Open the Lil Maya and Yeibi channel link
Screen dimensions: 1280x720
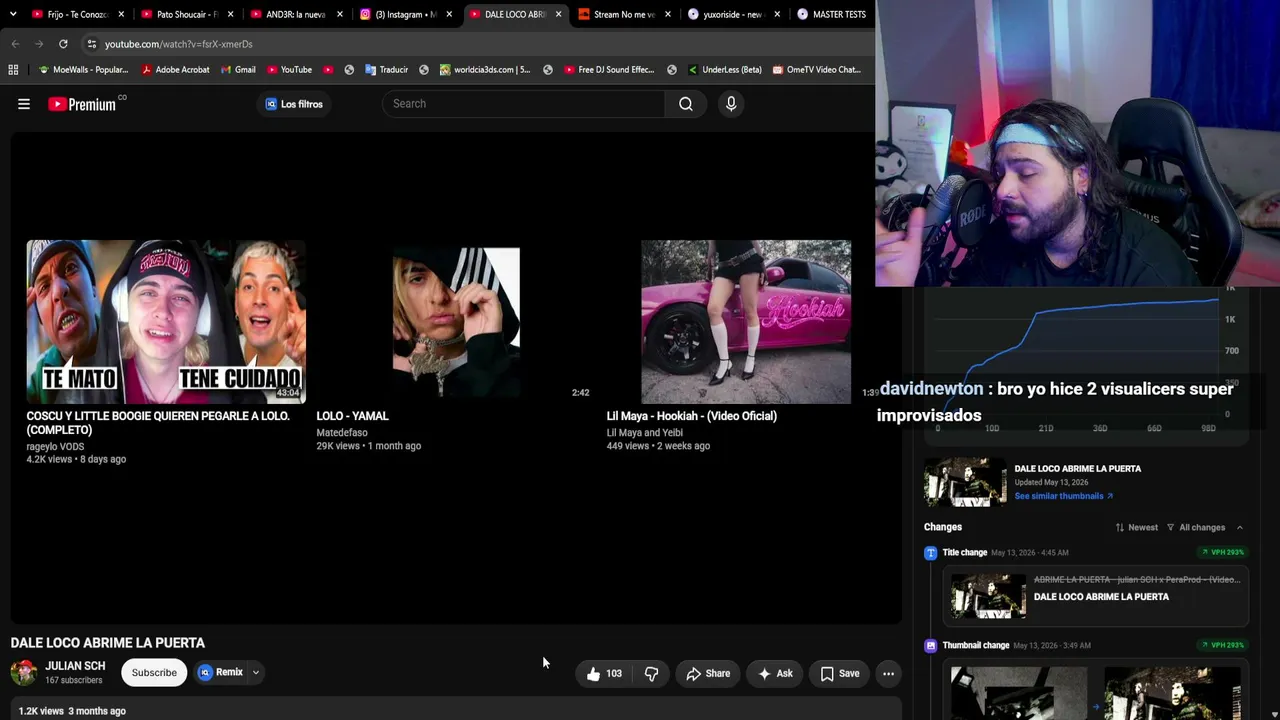[x=645, y=433]
